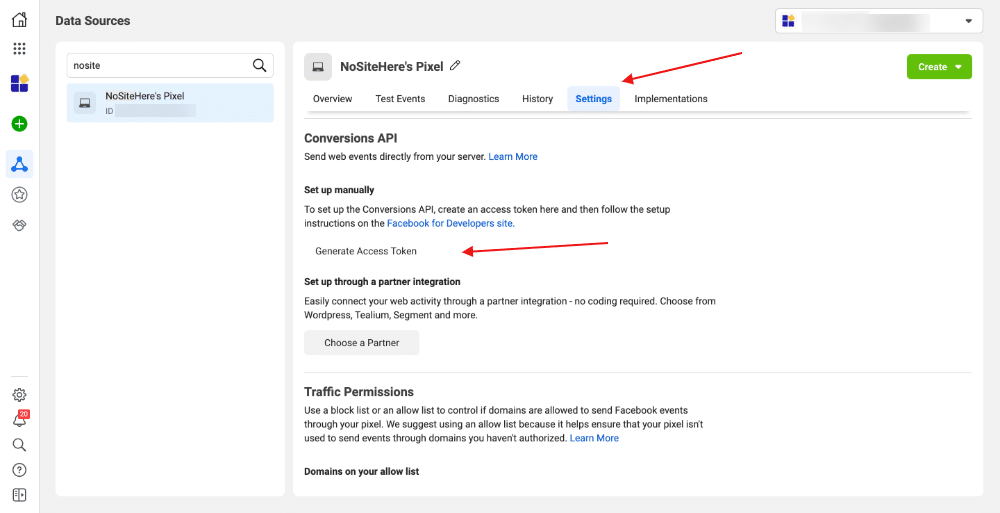Image resolution: width=1000 pixels, height=513 pixels.
Task: Follow Traffic Permissions Learn More link
Action: pos(594,438)
